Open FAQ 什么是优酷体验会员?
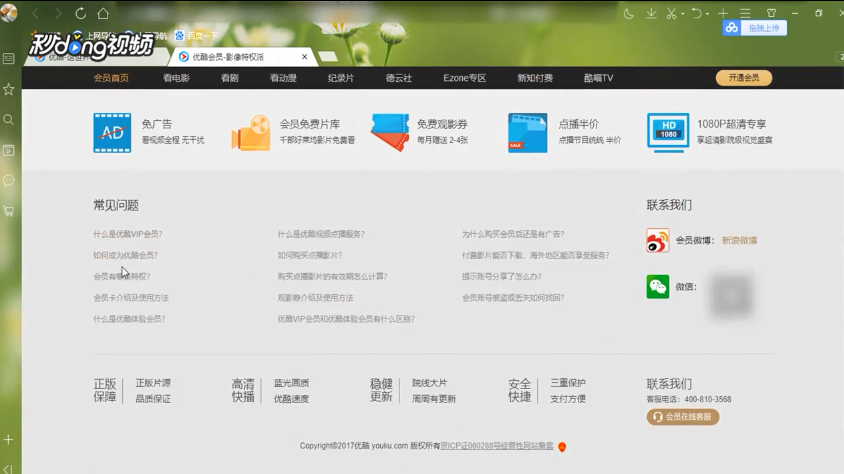 pyautogui.click(x=129, y=319)
